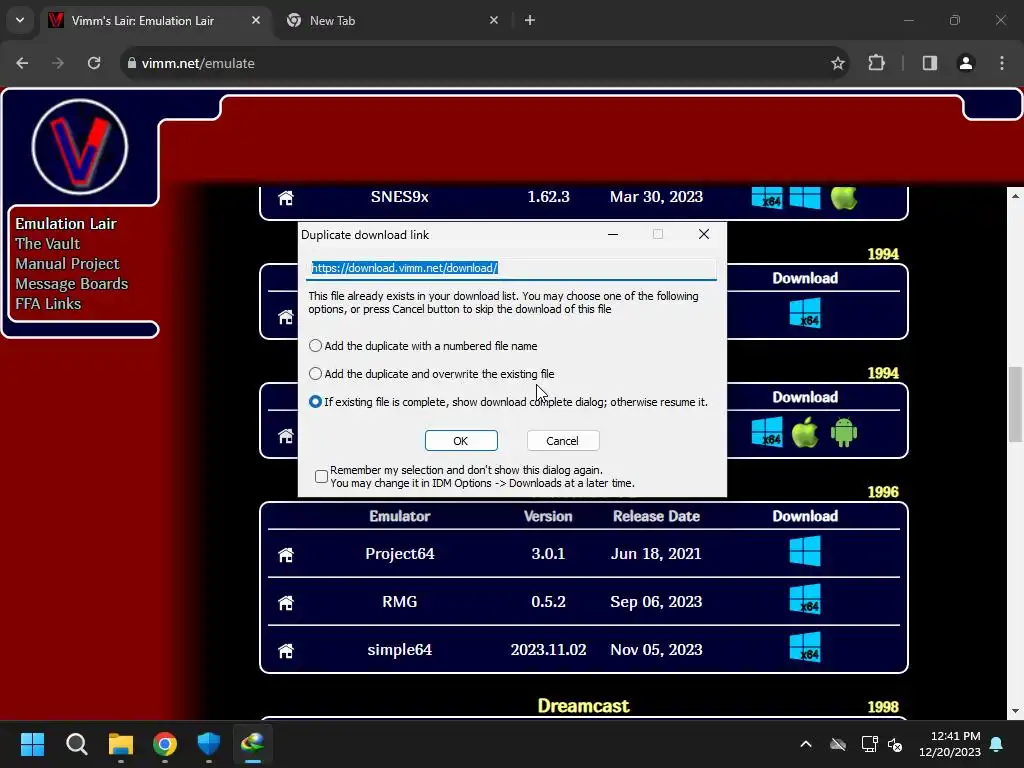Click the SNES9x home page icon

(285, 198)
